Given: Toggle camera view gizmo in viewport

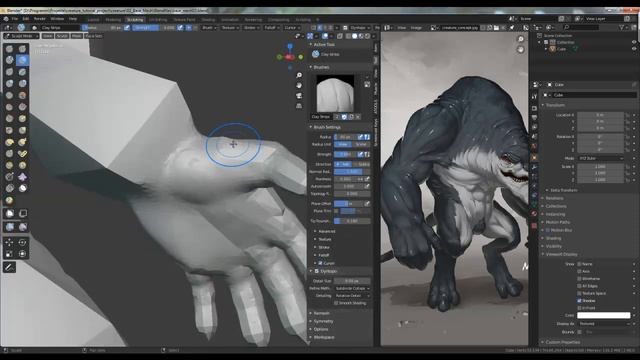Looking at the screenshot, I should click(299, 96).
